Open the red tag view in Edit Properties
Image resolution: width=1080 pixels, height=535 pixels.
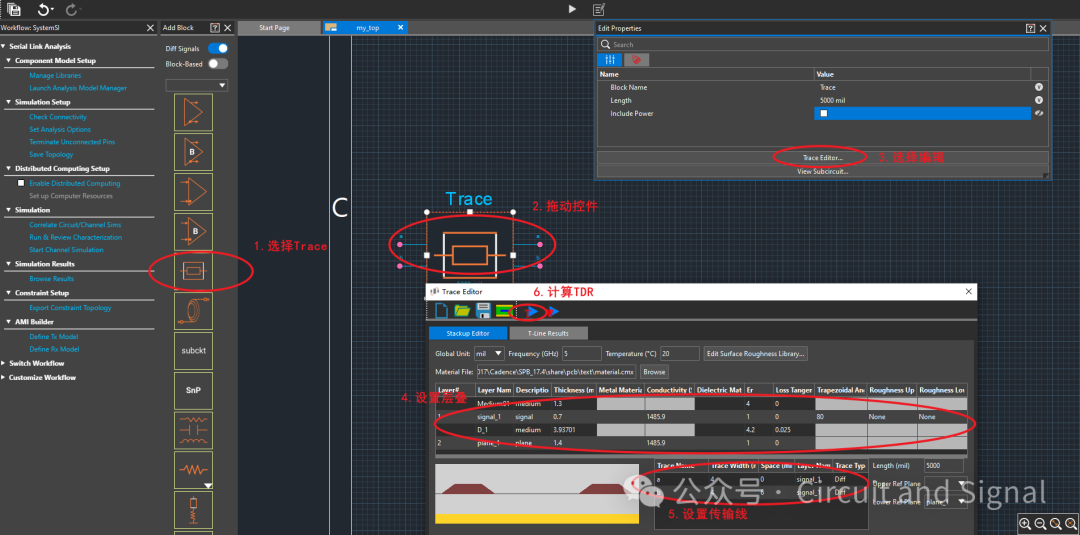(636, 60)
